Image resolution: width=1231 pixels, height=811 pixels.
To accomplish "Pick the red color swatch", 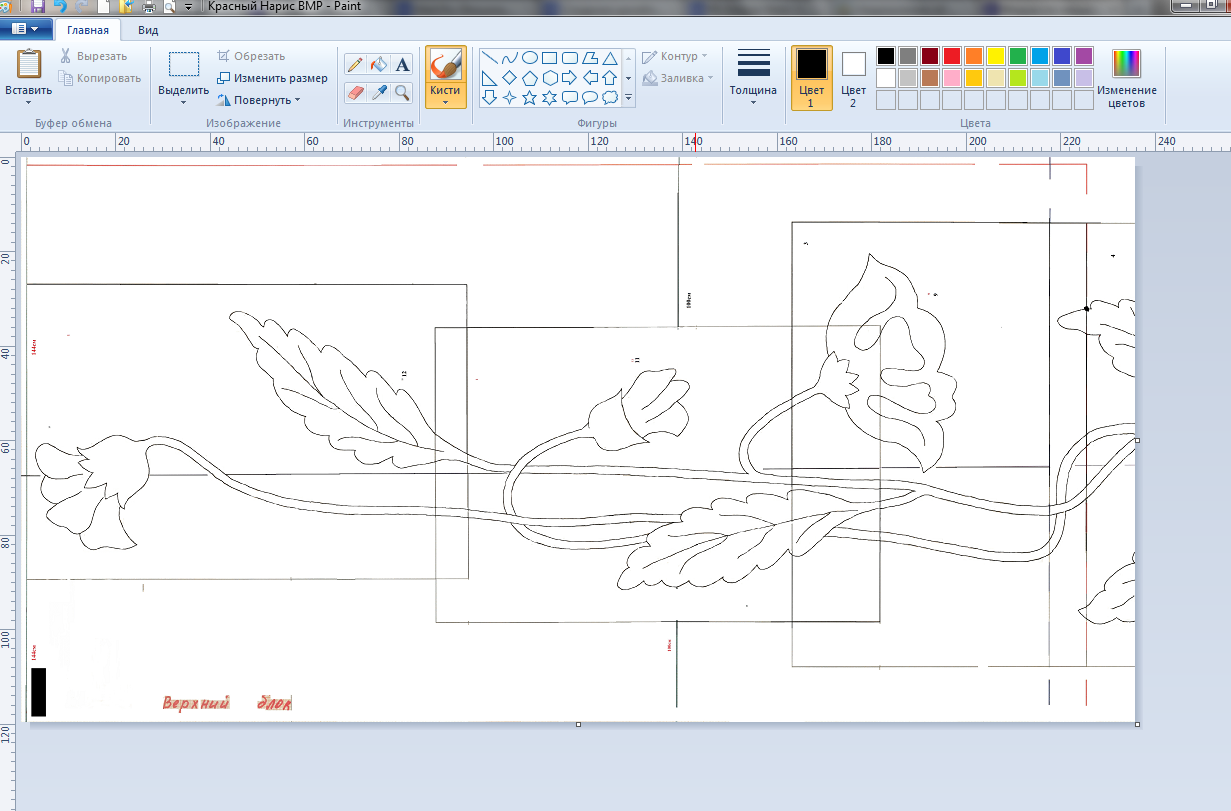I will pos(951,56).
